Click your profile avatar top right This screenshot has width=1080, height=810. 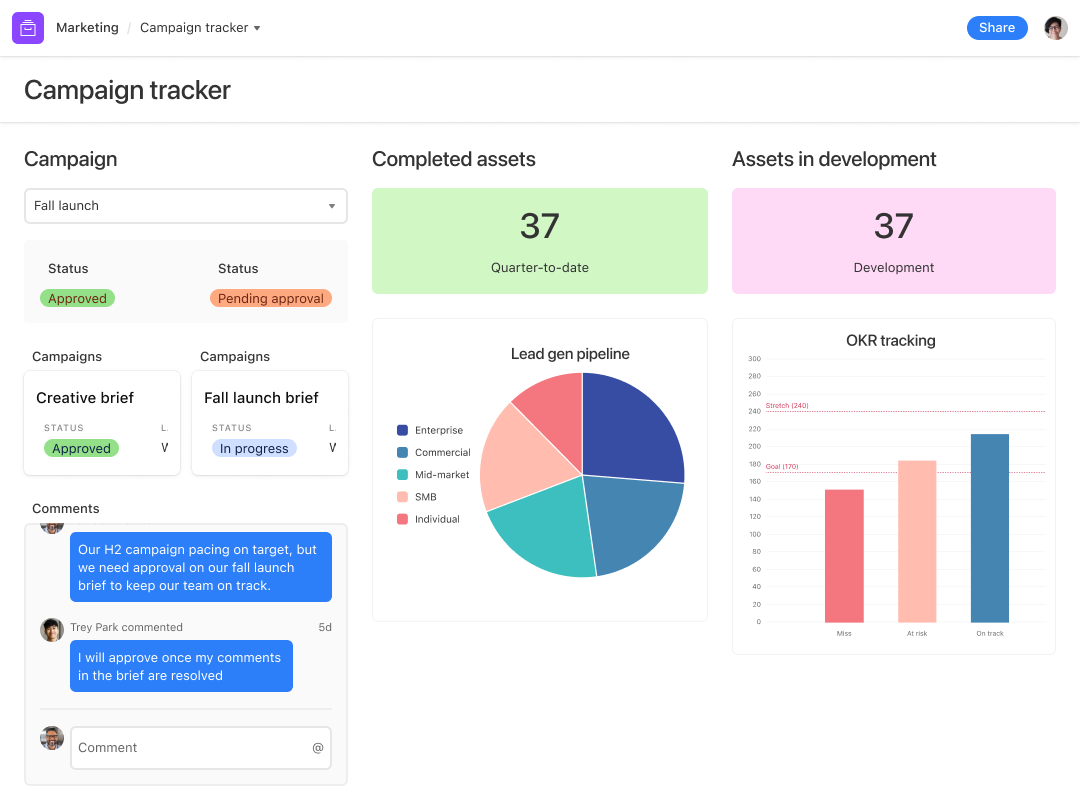(1056, 27)
